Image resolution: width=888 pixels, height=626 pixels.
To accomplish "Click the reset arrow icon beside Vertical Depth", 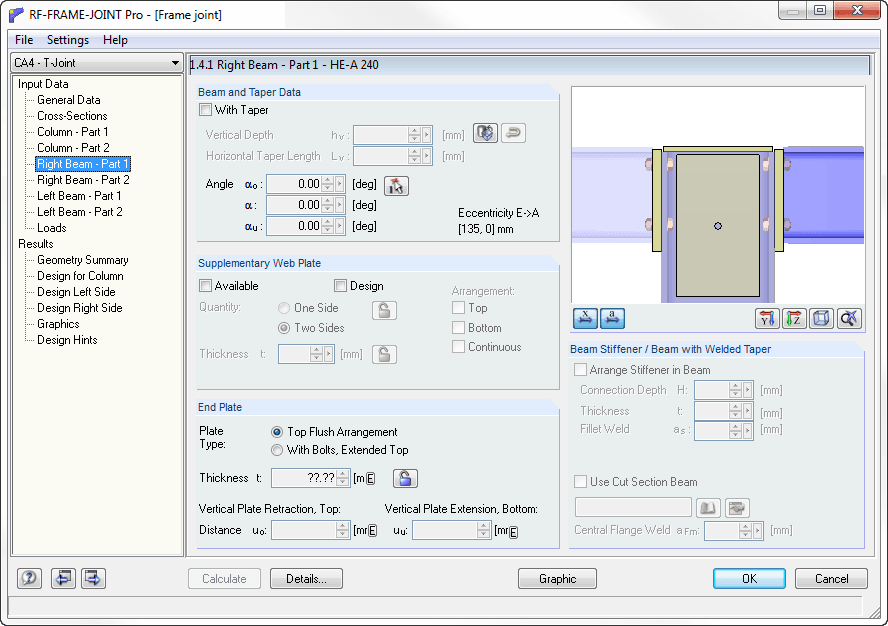I will pos(513,134).
